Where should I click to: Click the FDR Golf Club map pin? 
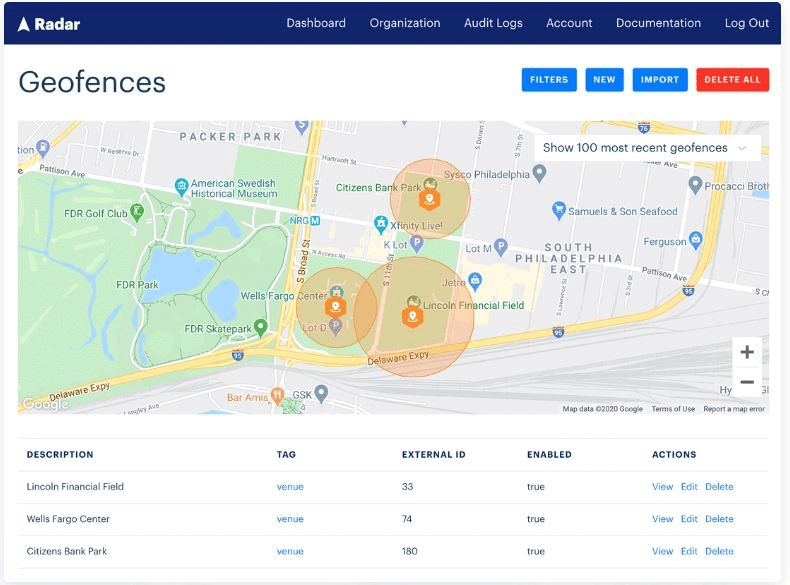[137, 212]
